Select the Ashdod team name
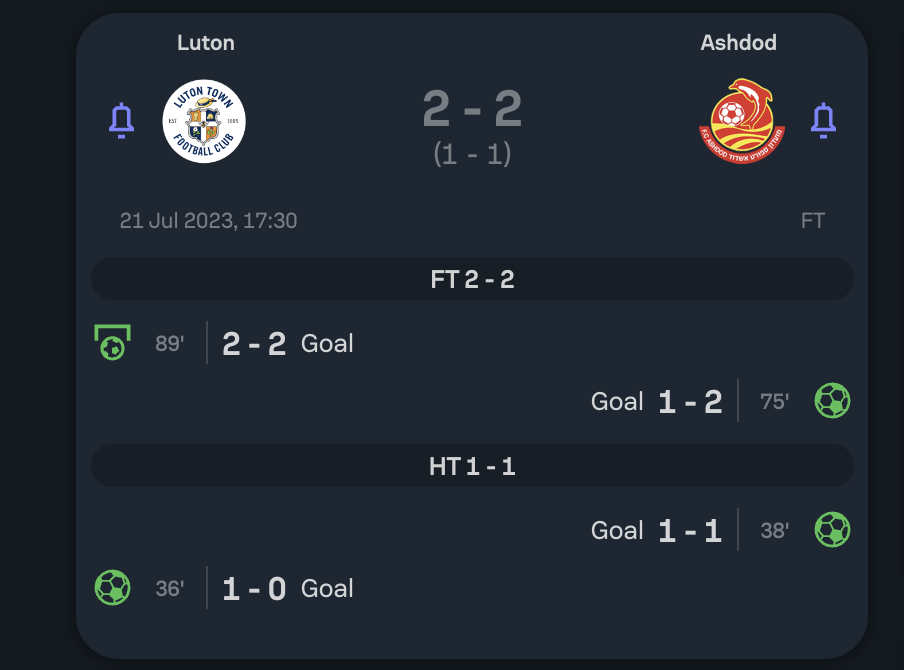904x670 pixels. coord(739,43)
